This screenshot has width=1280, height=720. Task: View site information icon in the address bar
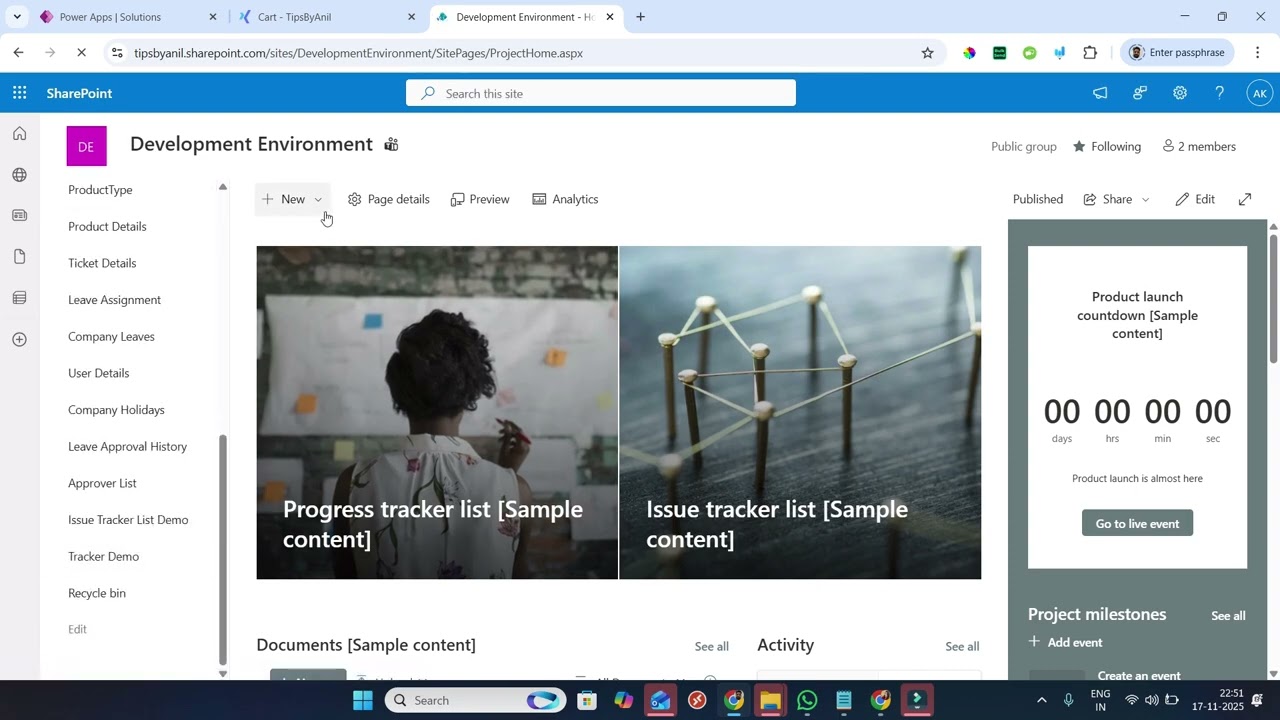[117, 53]
